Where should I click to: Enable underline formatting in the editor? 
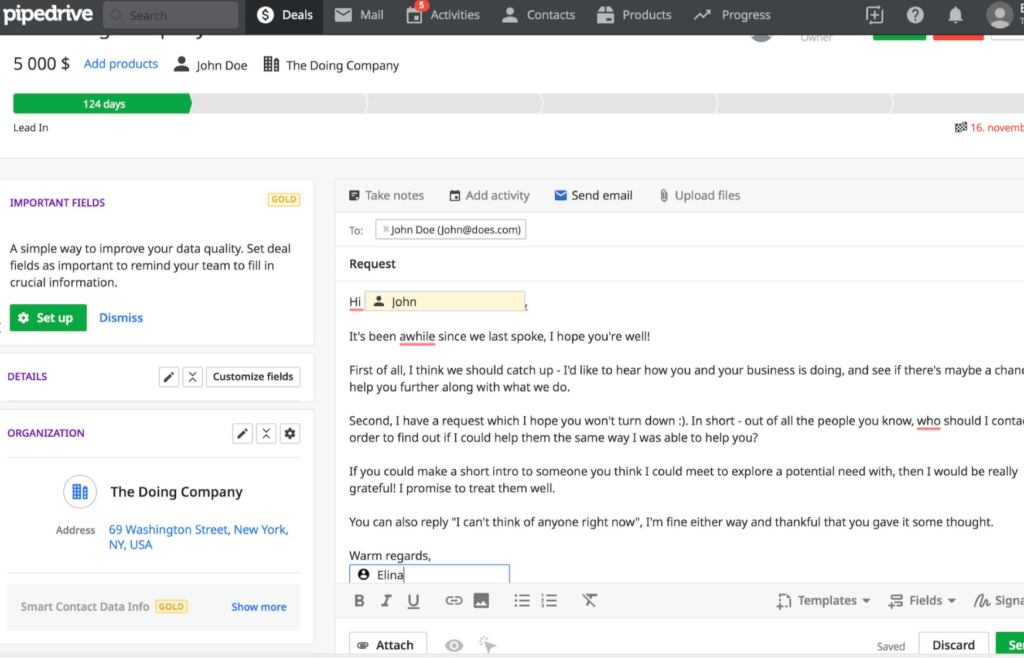(x=413, y=600)
